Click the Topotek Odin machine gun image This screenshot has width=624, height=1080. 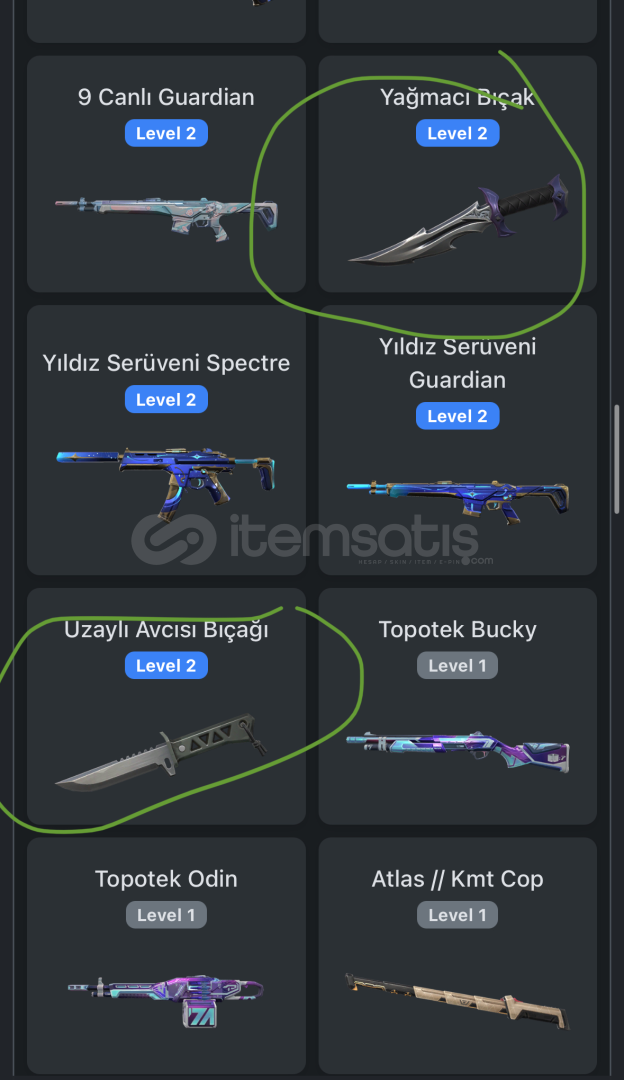tap(166, 1000)
